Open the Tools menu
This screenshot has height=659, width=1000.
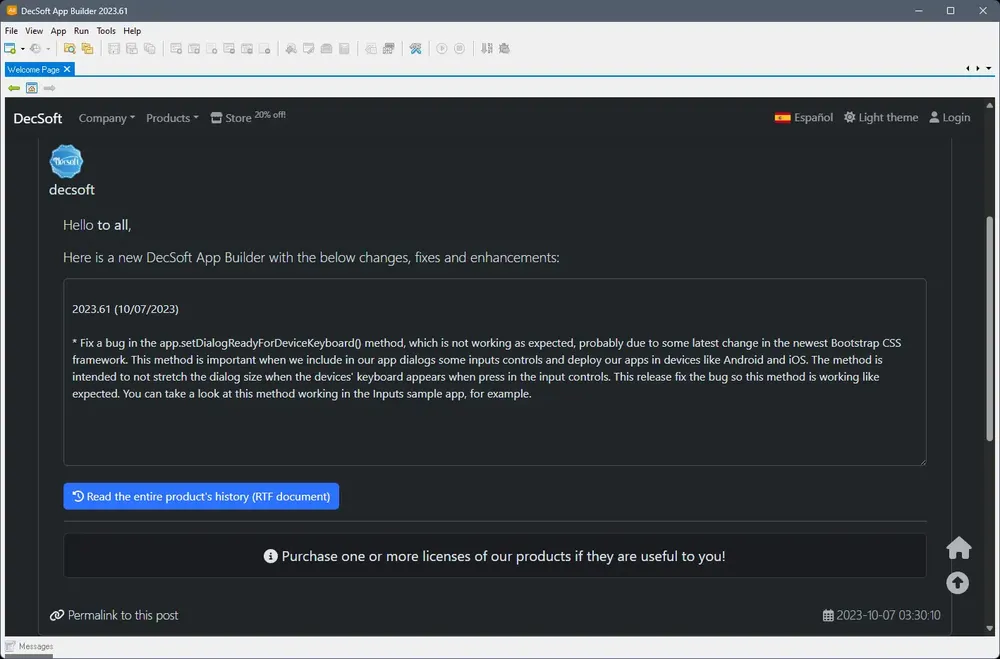(106, 31)
